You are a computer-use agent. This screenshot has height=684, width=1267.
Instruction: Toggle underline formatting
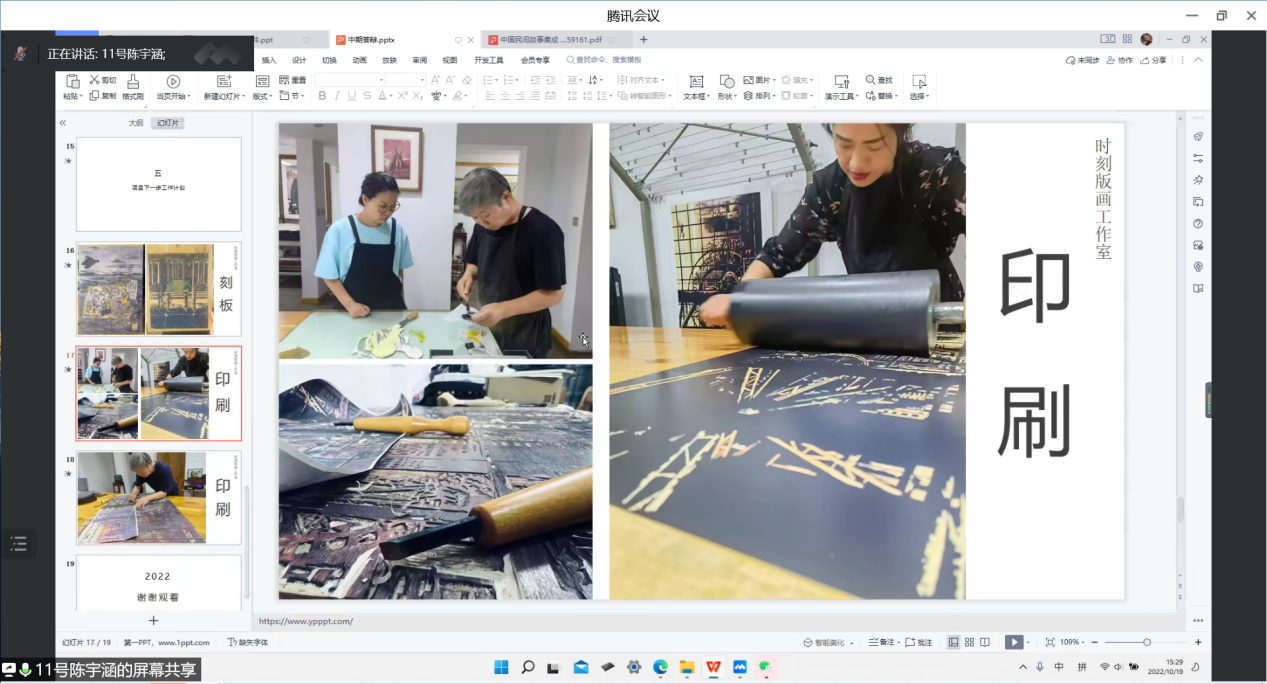click(x=351, y=96)
